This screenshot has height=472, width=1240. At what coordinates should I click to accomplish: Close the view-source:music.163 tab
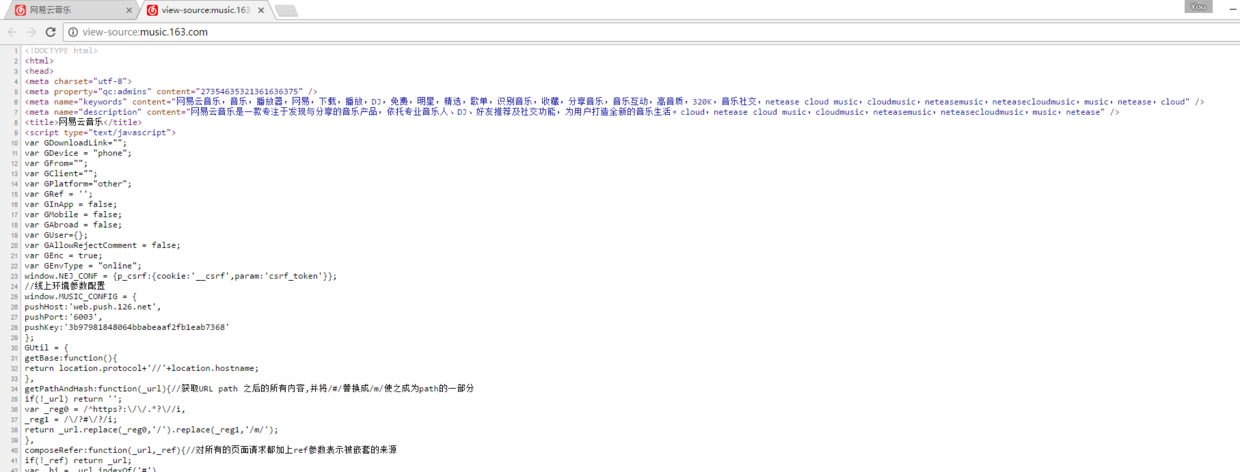click(x=260, y=10)
